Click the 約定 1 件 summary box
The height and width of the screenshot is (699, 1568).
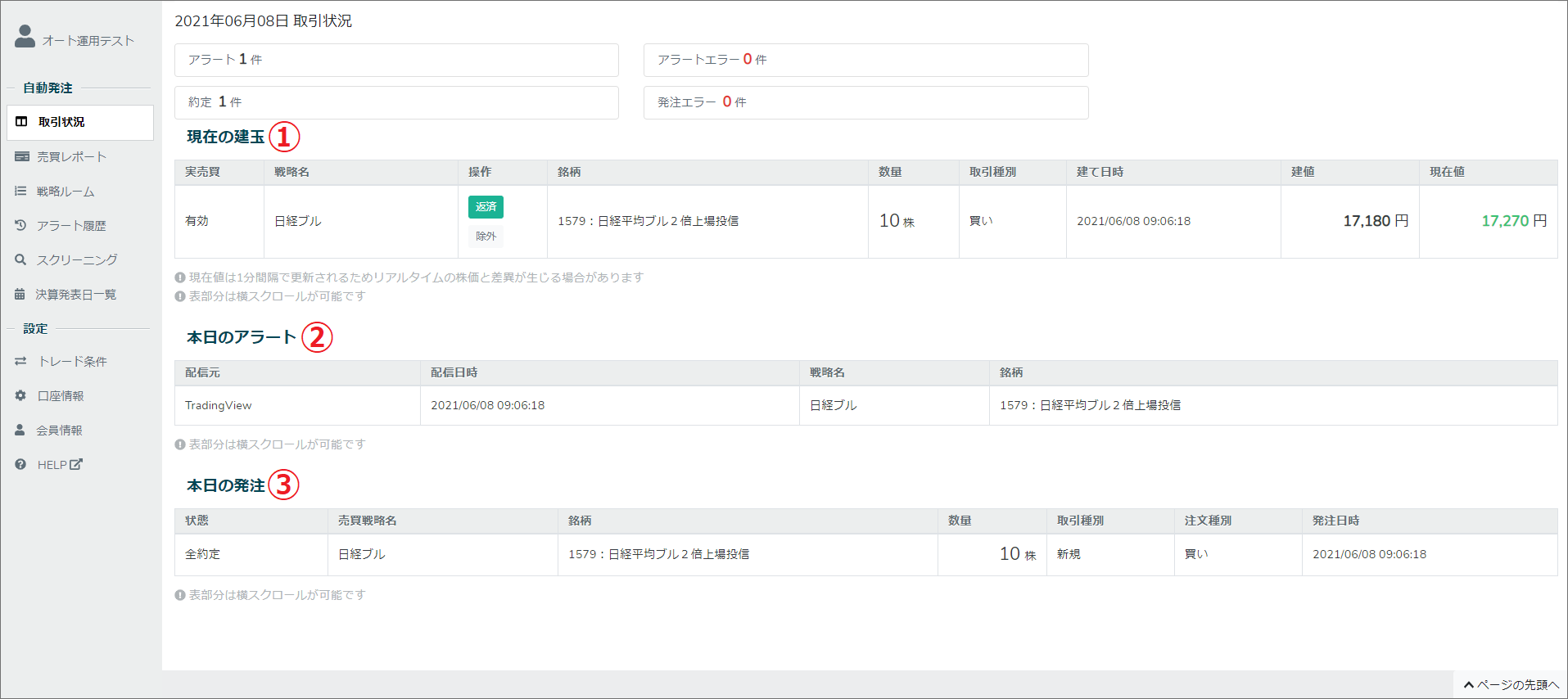(396, 102)
